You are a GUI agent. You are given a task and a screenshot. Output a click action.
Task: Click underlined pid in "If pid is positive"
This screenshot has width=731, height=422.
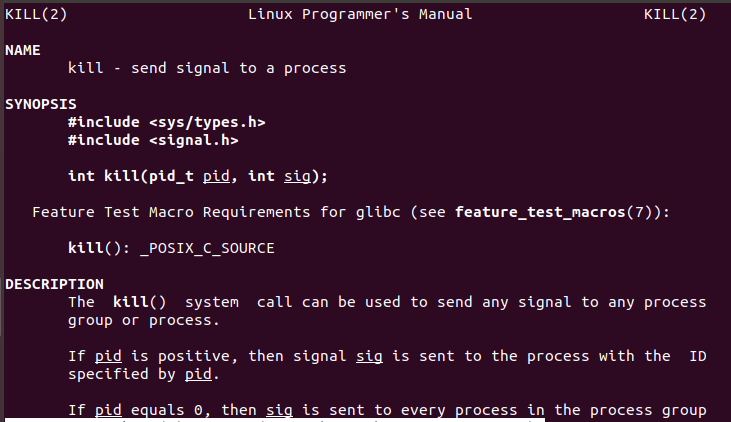click(x=108, y=356)
